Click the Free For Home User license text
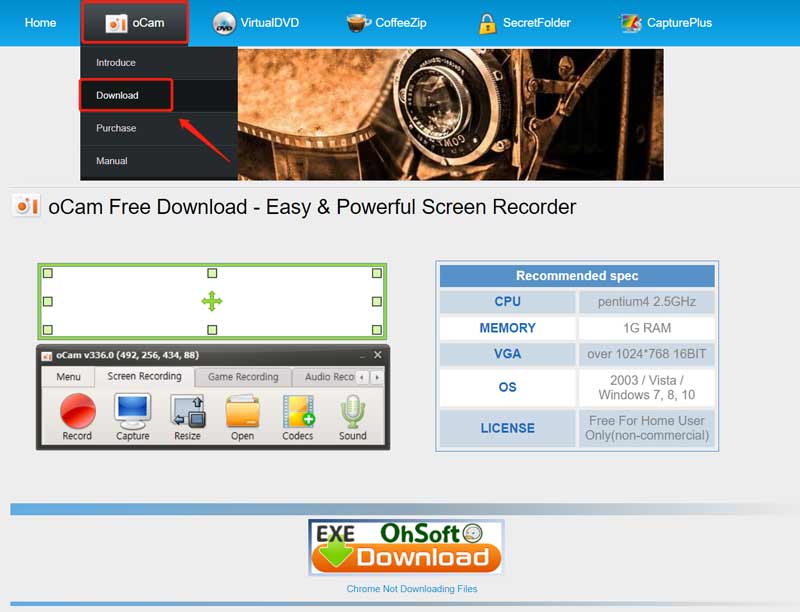 (x=646, y=428)
